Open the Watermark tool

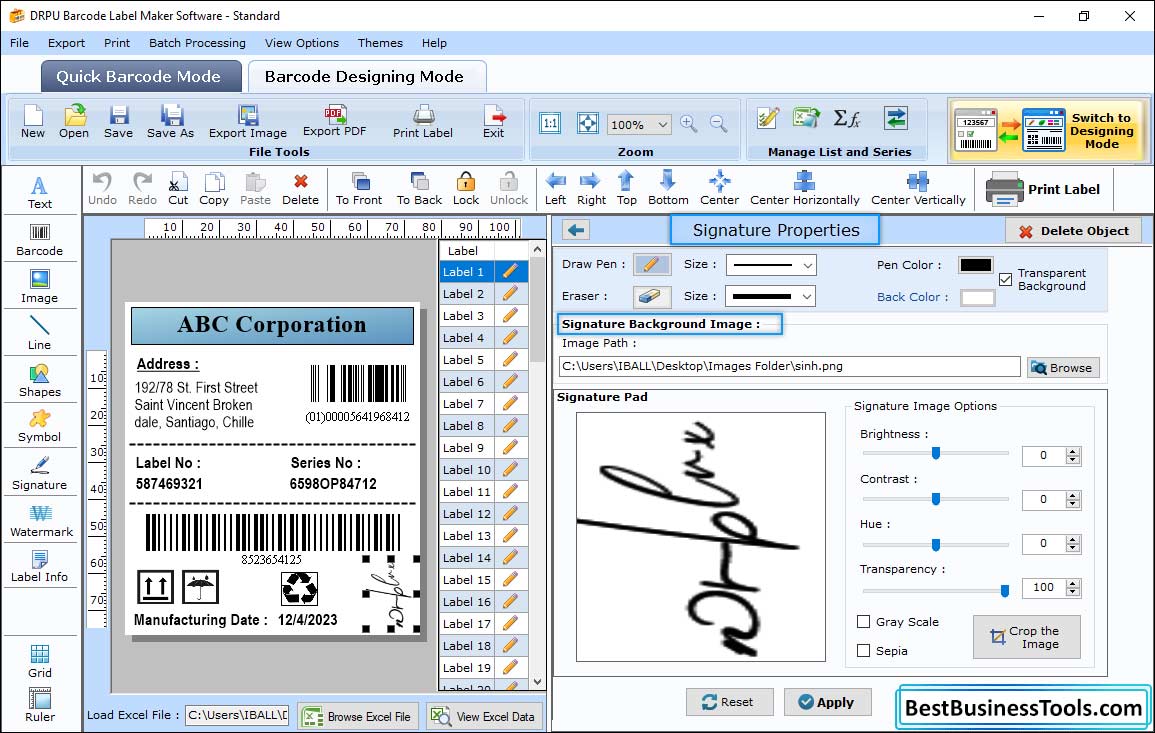click(x=41, y=520)
